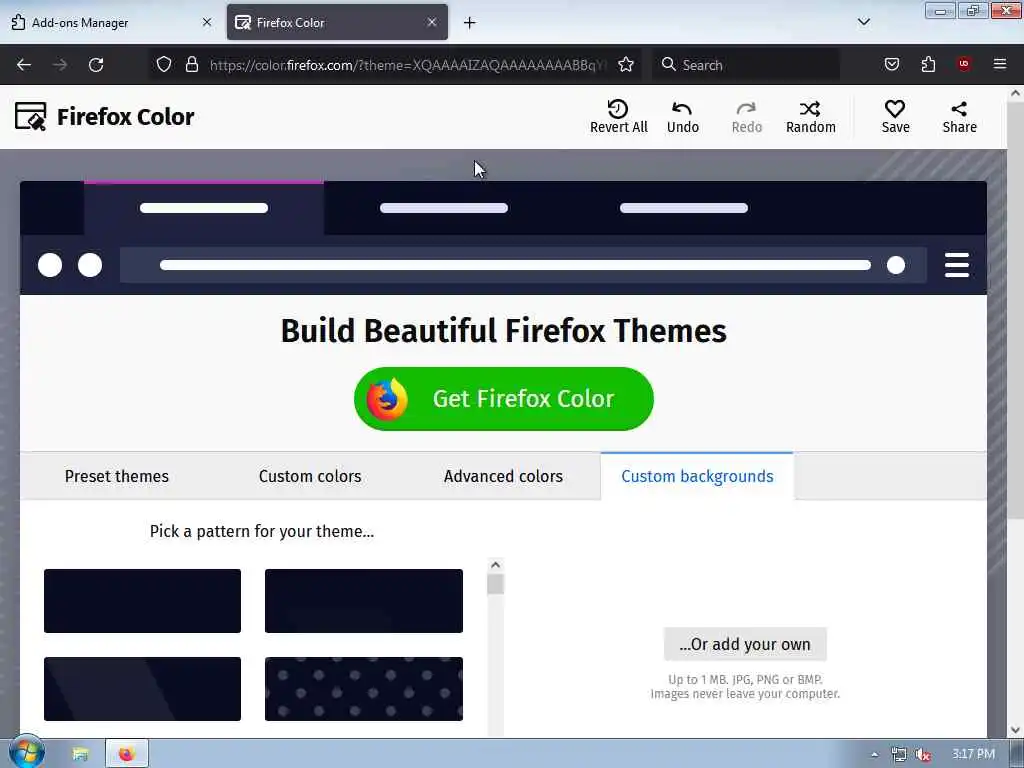Open a new tab with plus
1024x768 pixels.
click(x=470, y=23)
